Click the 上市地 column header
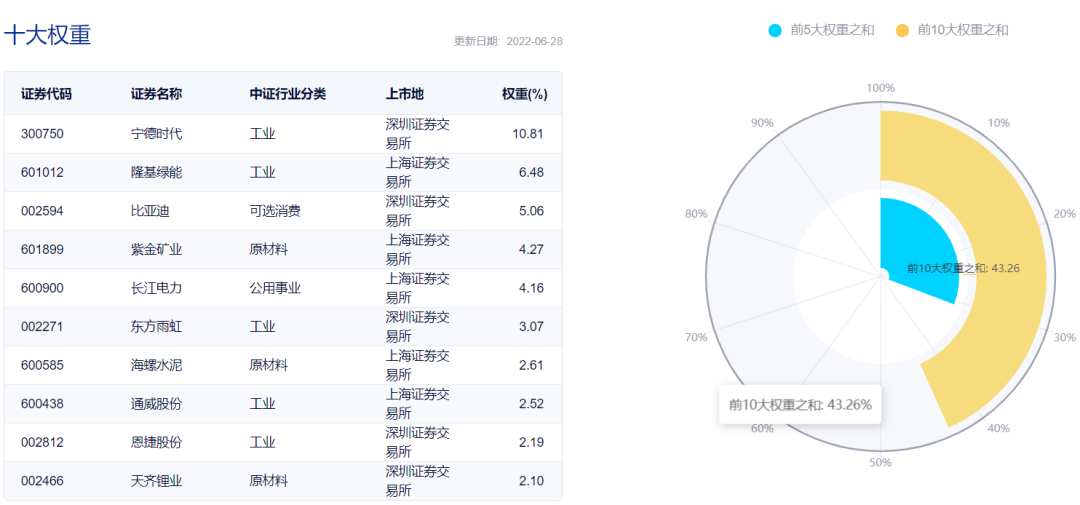Screen dimensions: 1080x505 405,94
